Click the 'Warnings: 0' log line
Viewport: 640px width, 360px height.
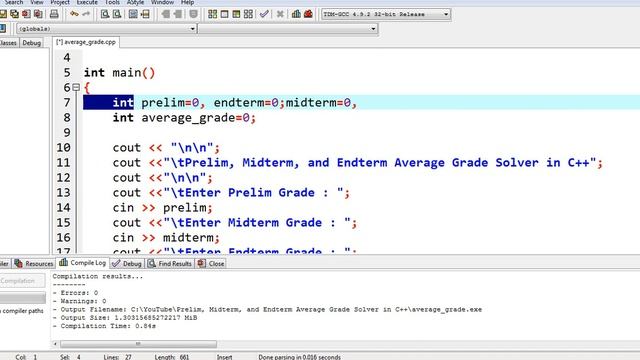79,301
